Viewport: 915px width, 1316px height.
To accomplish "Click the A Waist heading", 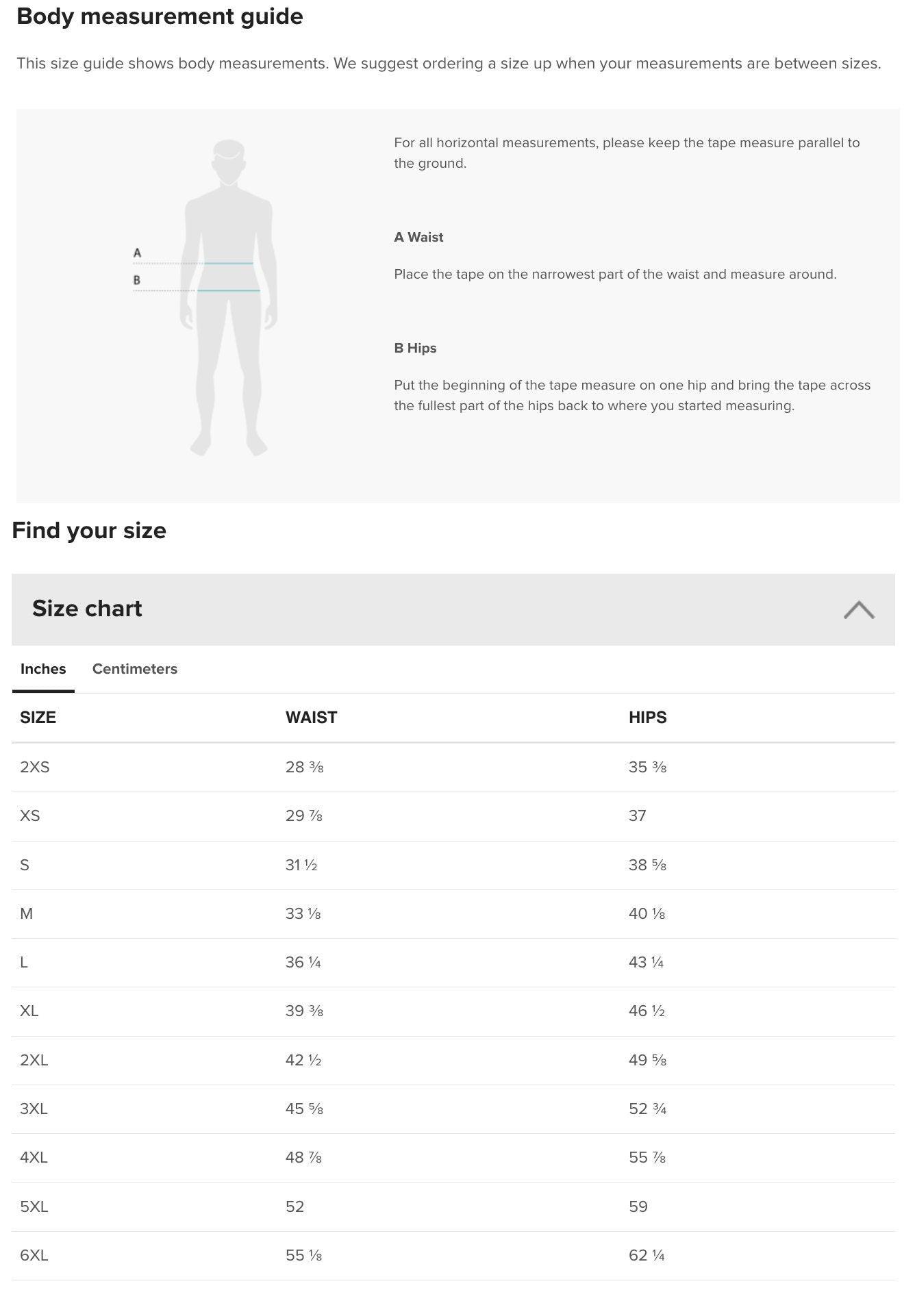I will (x=418, y=237).
